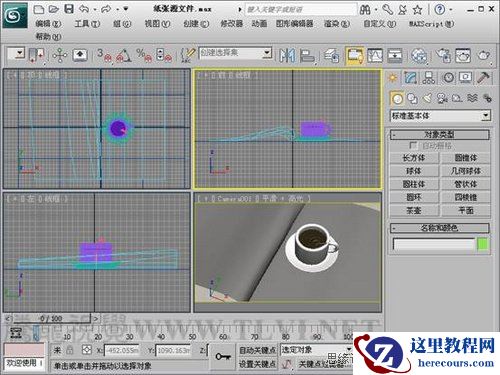
Task: Select the Space Warps category icon
Action: 472,98
